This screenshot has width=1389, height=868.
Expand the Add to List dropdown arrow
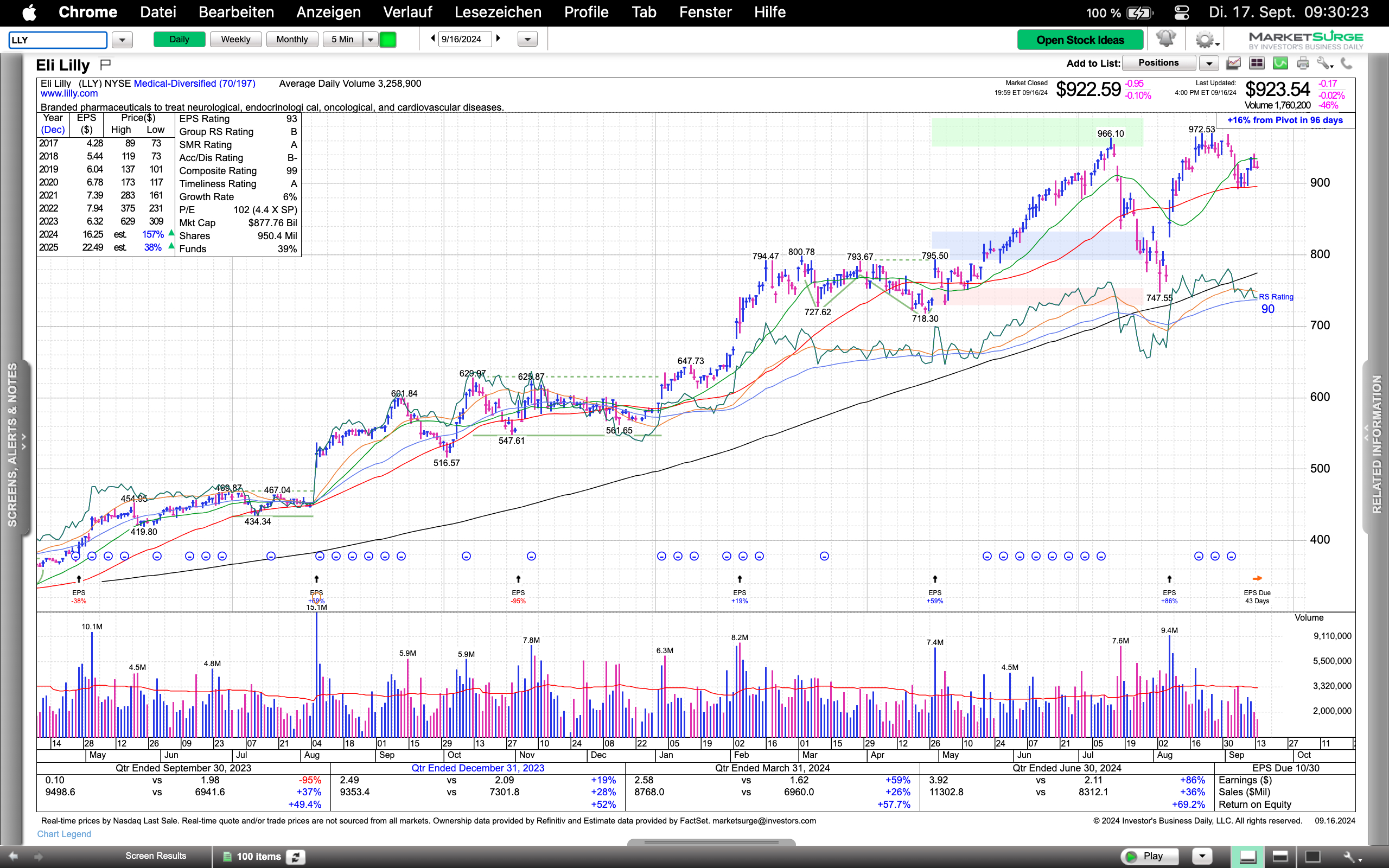click(x=1209, y=63)
